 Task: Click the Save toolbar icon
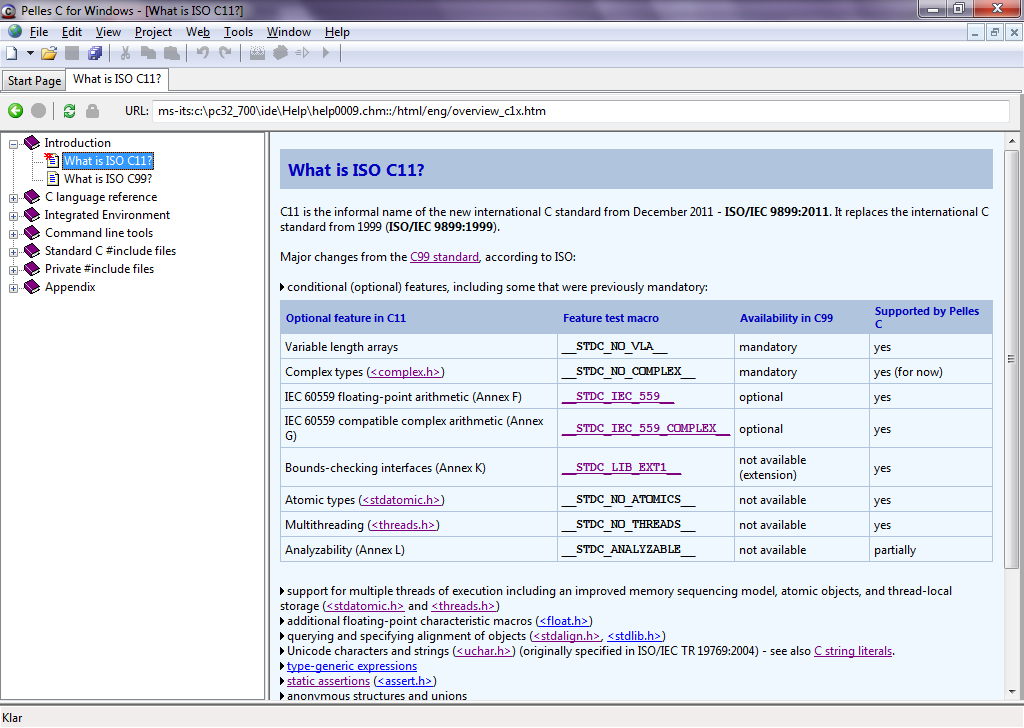pyautogui.click(x=72, y=53)
